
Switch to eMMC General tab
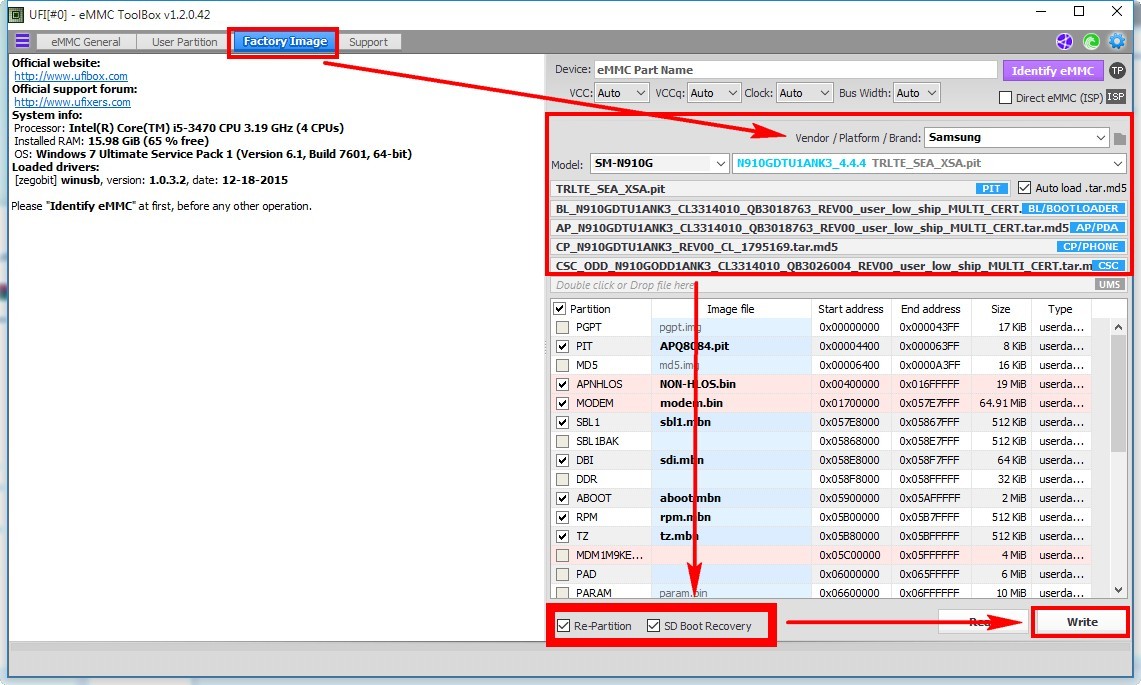point(86,42)
